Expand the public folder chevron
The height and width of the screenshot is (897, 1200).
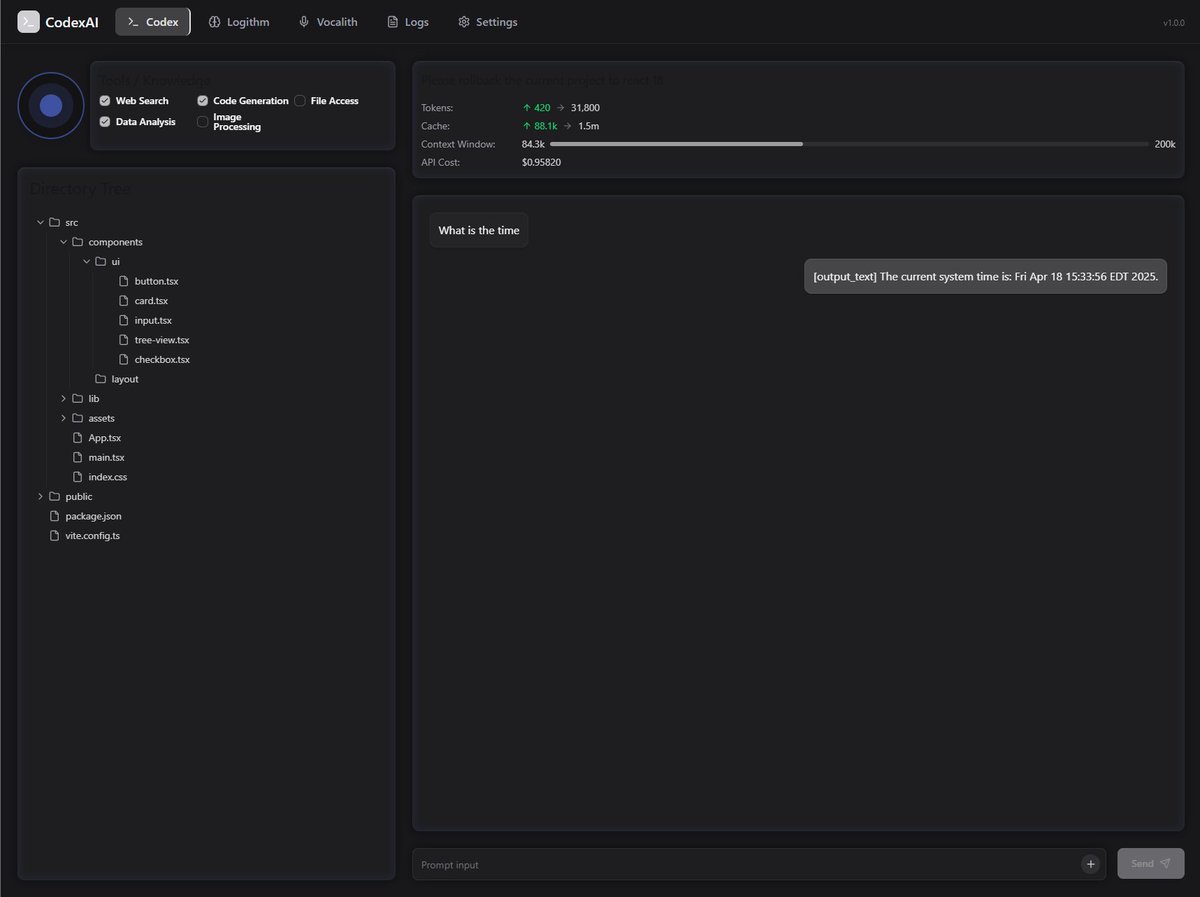(x=40, y=496)
